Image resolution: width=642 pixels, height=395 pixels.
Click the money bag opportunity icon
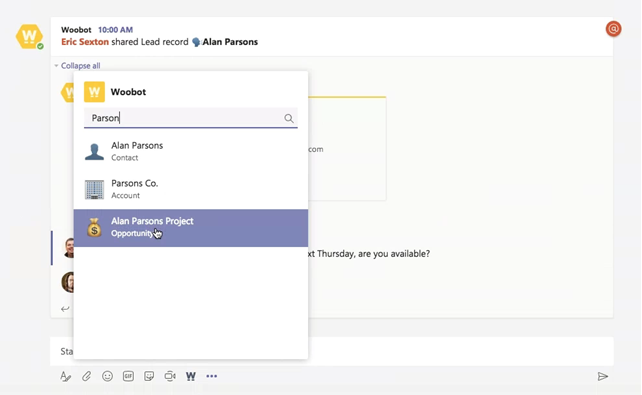tap(94, 227)
